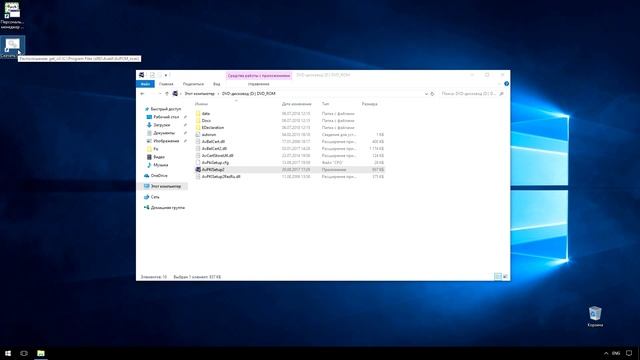Click the Корзина recycle bin desktop icon
The height and width of the screenshot is (360, 640).
595,316
